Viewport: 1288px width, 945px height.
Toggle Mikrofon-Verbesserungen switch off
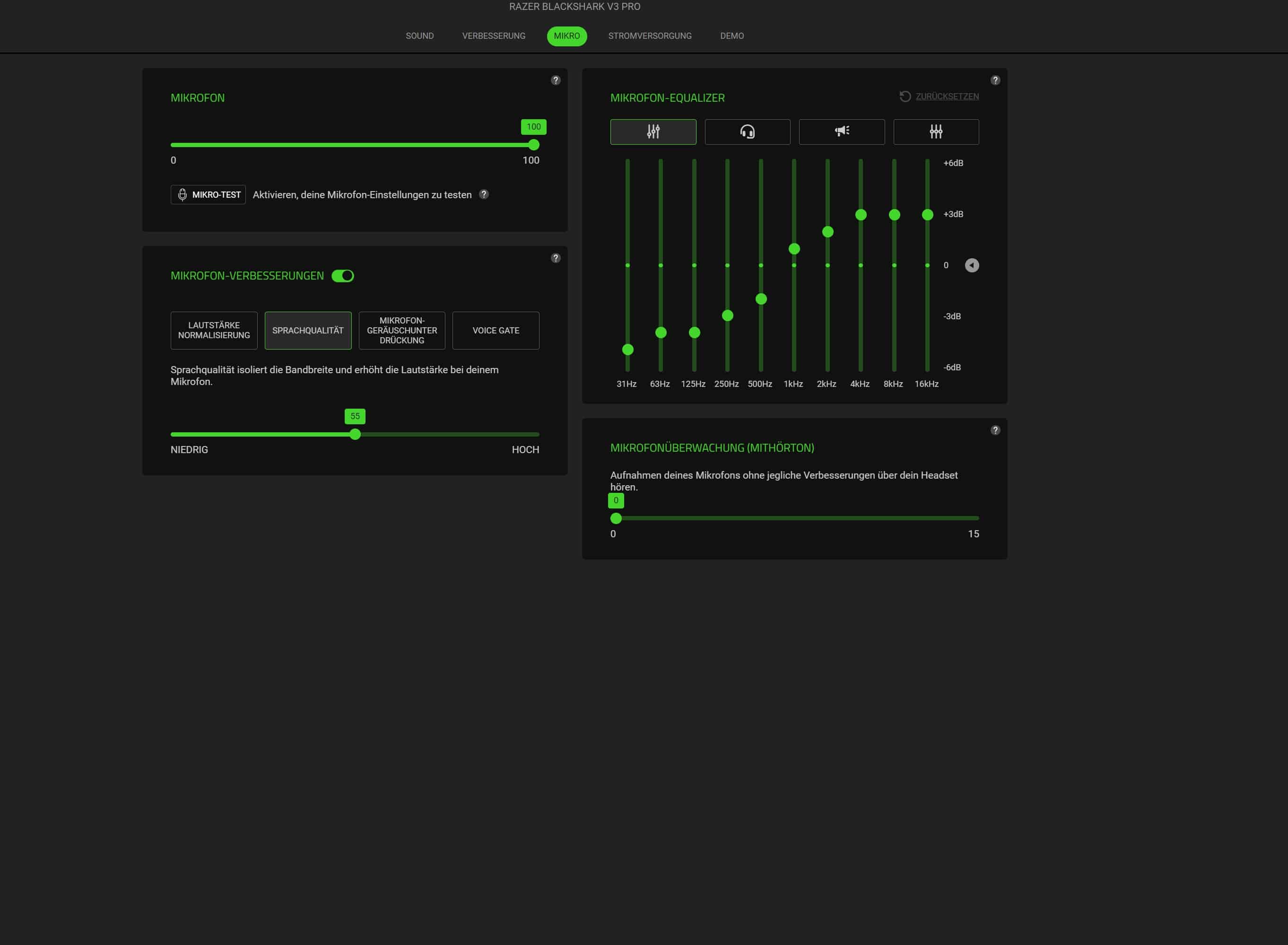343,276
